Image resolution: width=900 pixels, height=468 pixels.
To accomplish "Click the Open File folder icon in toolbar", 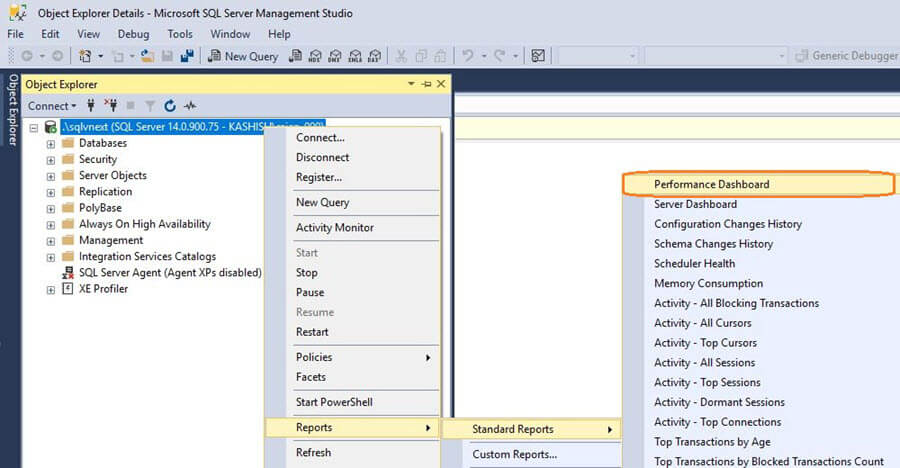I will click(x=147, y=56).
